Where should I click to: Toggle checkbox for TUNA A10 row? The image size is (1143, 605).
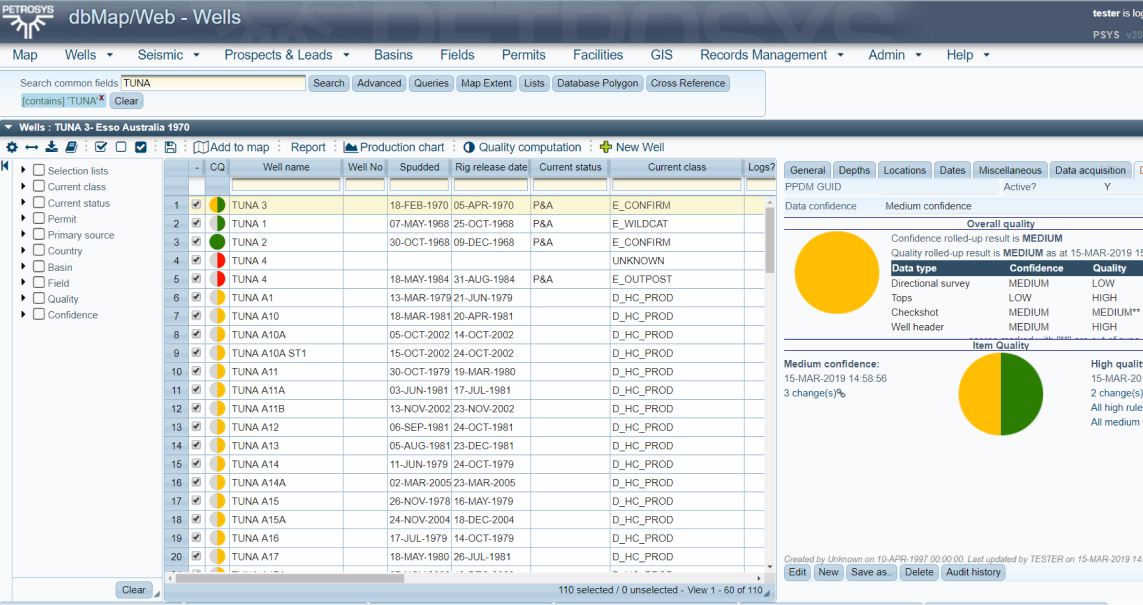[x=196, y=316]
